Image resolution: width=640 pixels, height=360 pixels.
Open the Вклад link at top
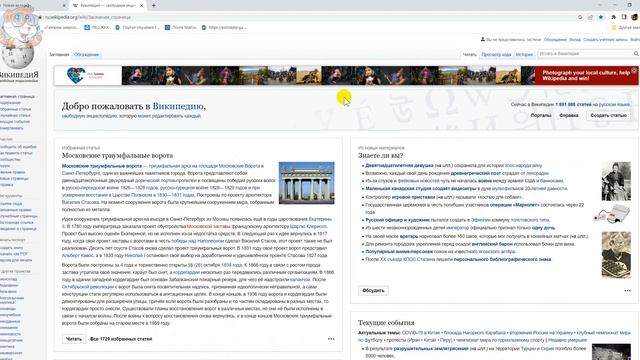point(575,40)
